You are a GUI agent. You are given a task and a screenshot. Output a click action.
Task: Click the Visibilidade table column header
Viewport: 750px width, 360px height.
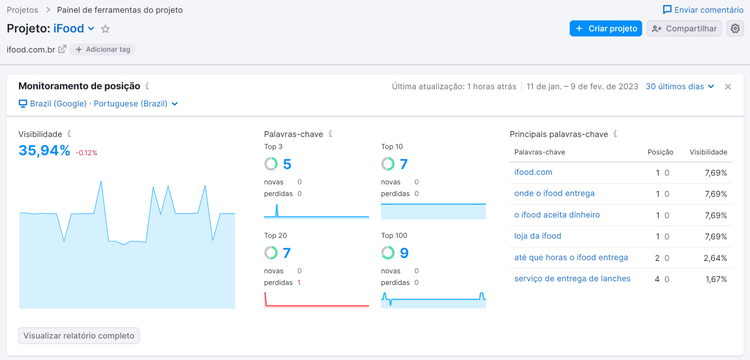[x=708, y=153]
